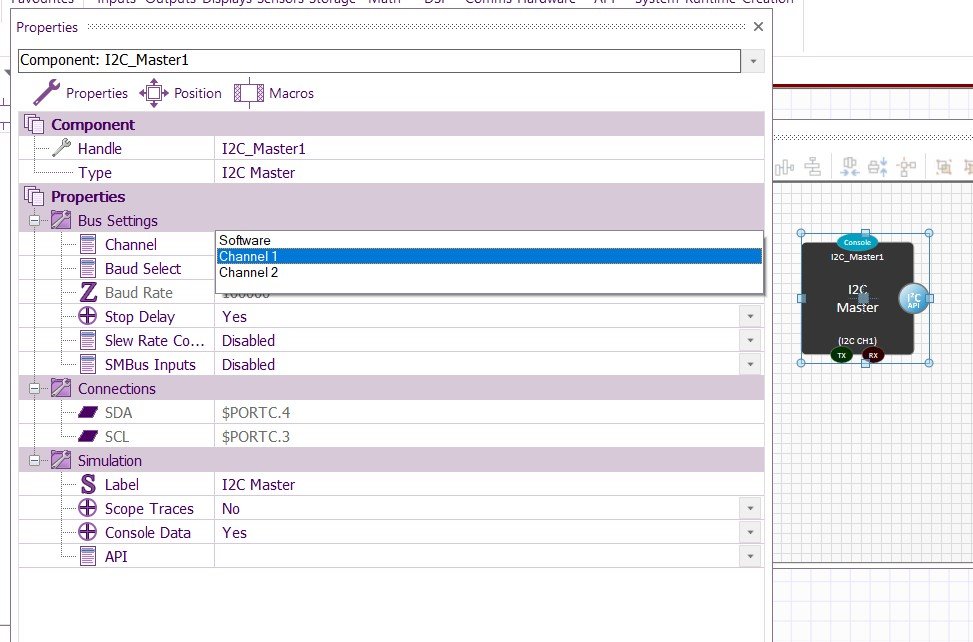Switch to the Macros tab

(x=274, y=93)
